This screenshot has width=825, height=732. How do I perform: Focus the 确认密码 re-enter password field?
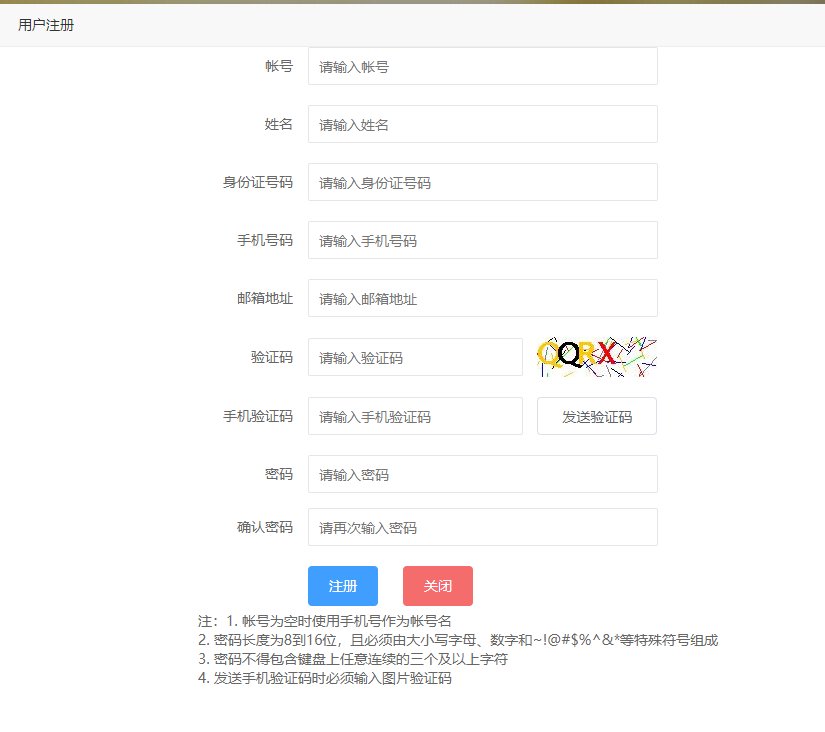482,527
